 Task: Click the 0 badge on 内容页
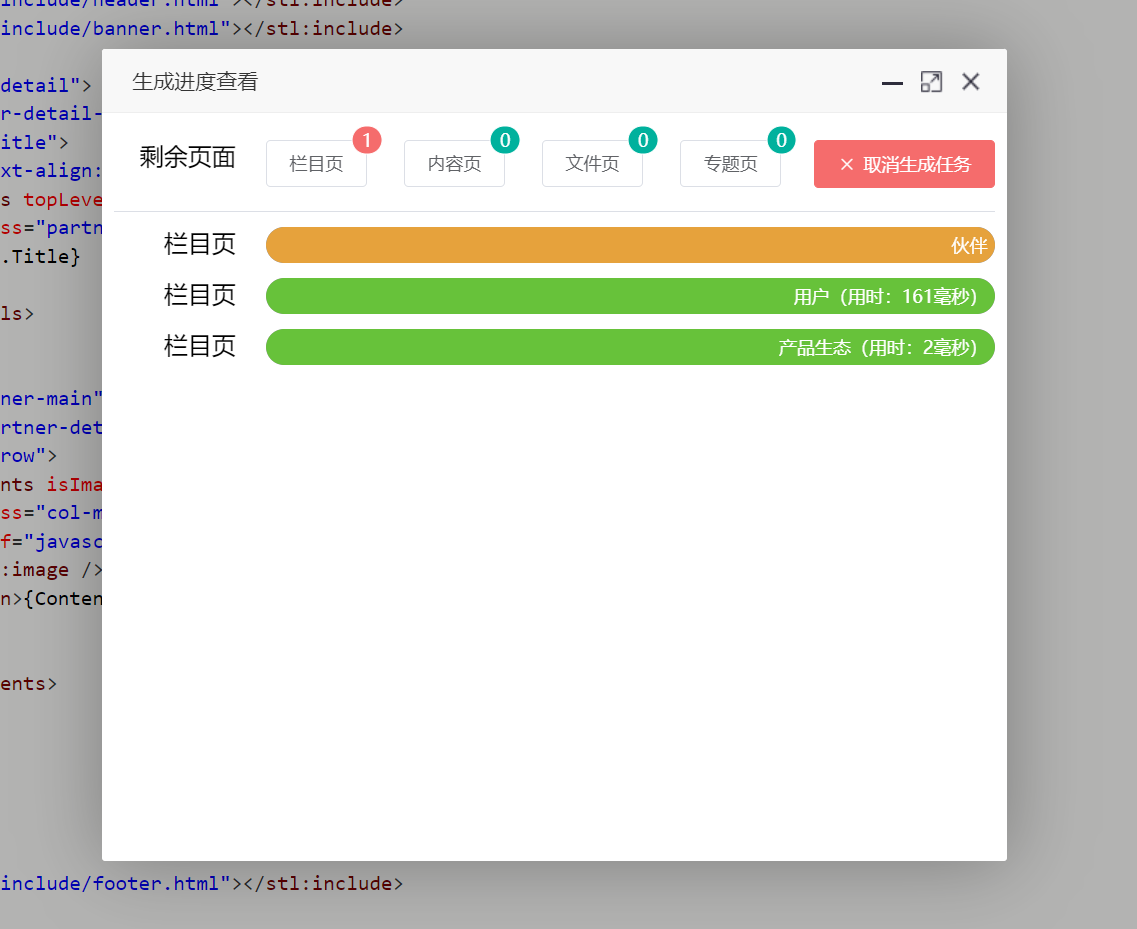[x=505, y=140]
